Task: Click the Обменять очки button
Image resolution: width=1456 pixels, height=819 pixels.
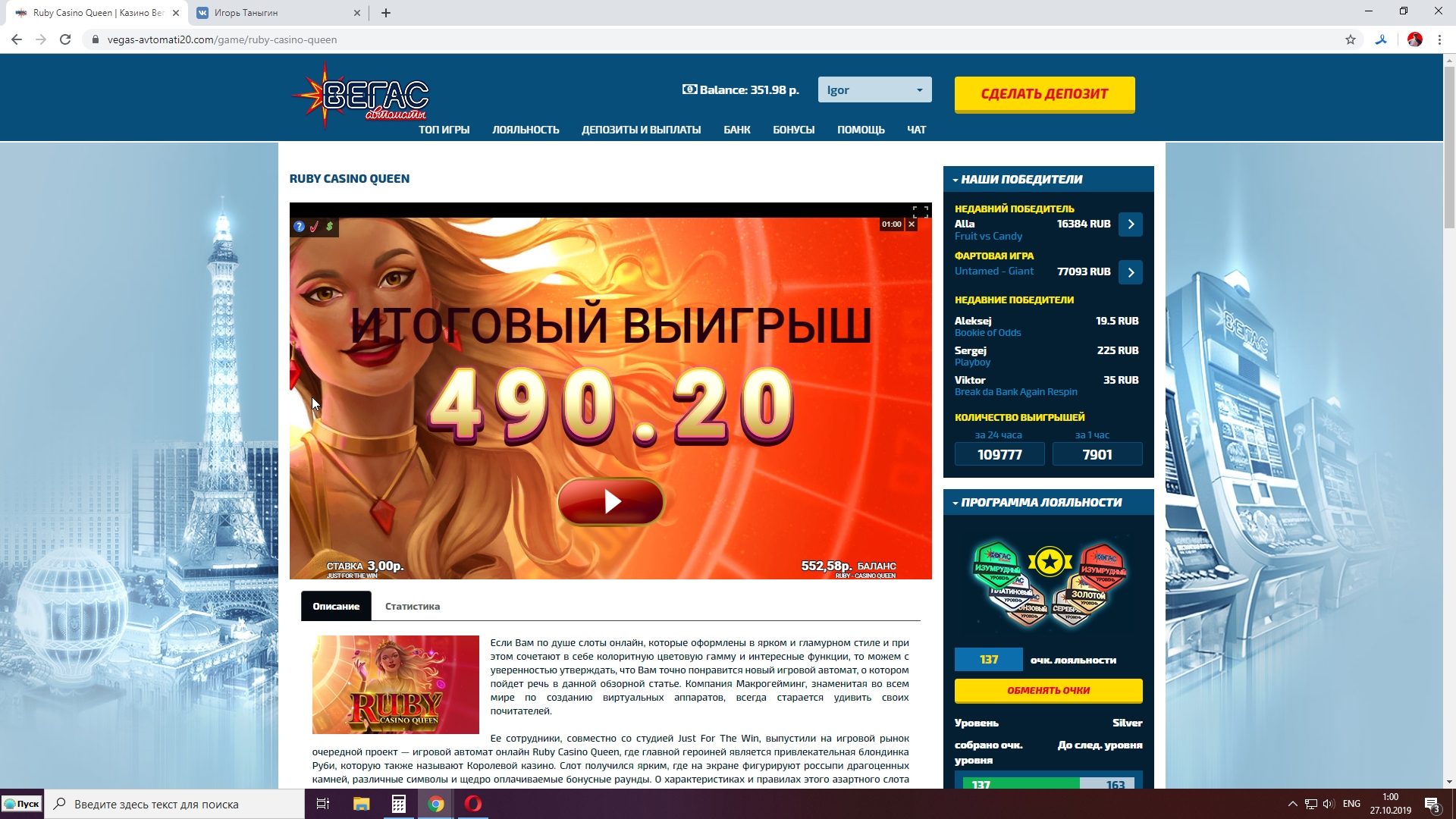Action: click(1048, 690)
